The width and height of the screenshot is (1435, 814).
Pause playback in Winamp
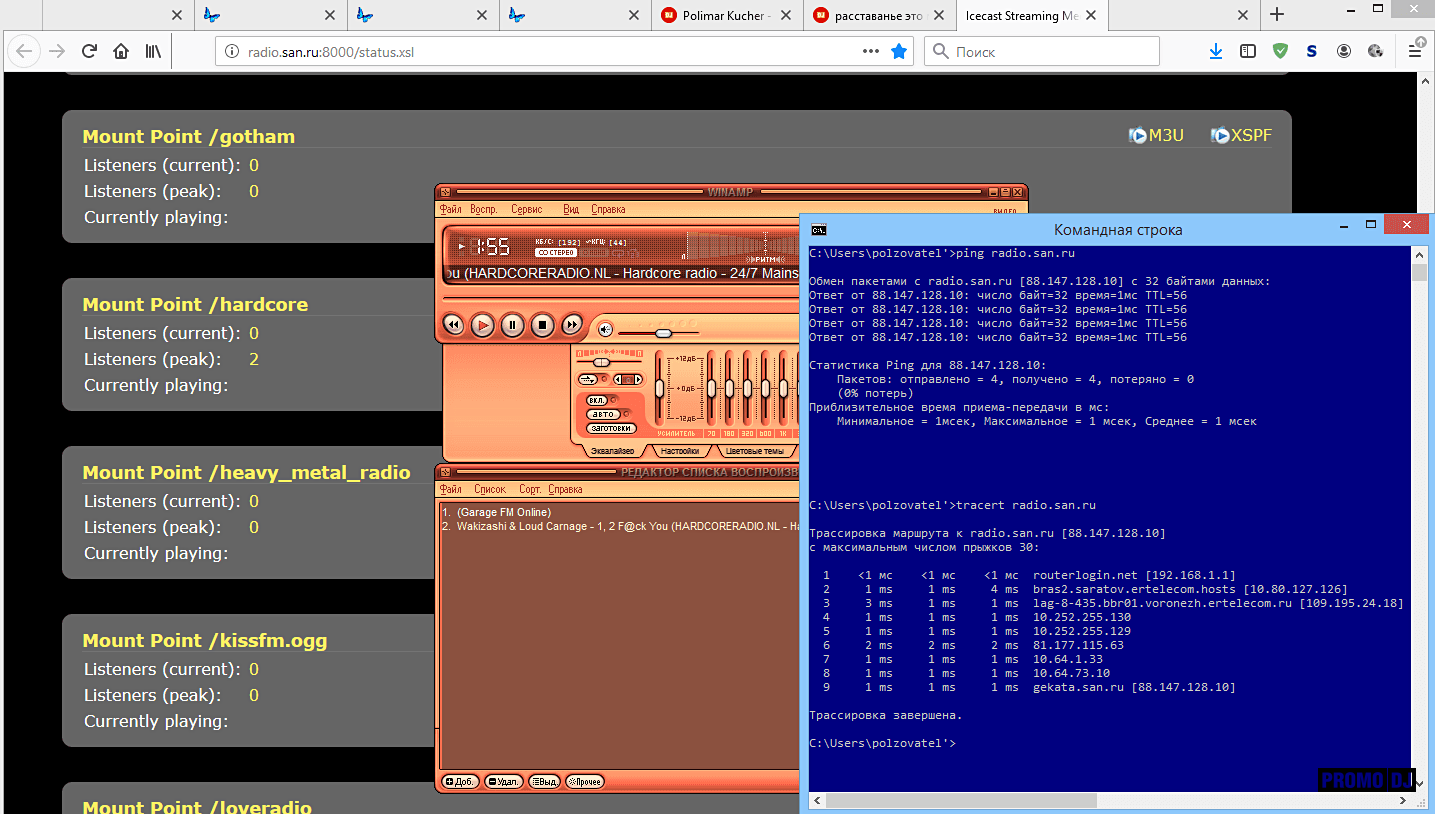tap(512, 325)
